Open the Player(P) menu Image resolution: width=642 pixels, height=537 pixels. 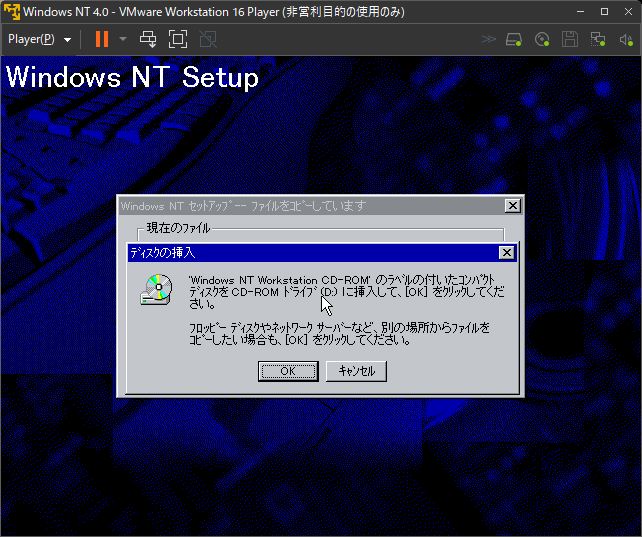pyautogui.click(x=39, y=39)
